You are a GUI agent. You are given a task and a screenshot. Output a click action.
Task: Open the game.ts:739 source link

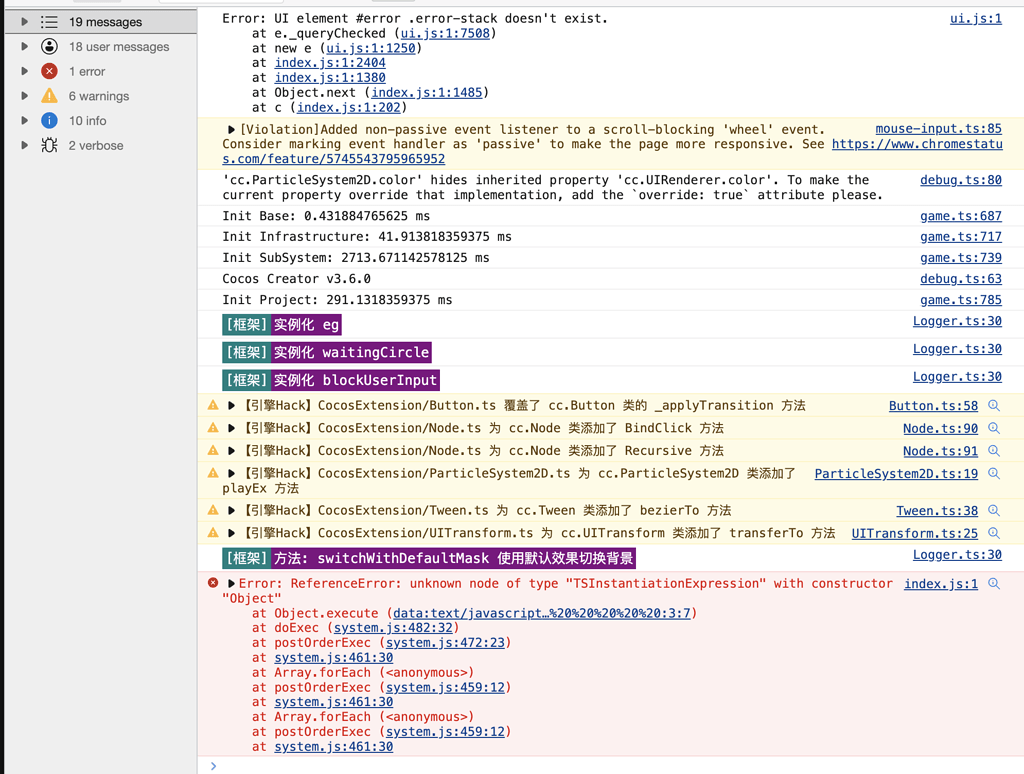(960, 258)
